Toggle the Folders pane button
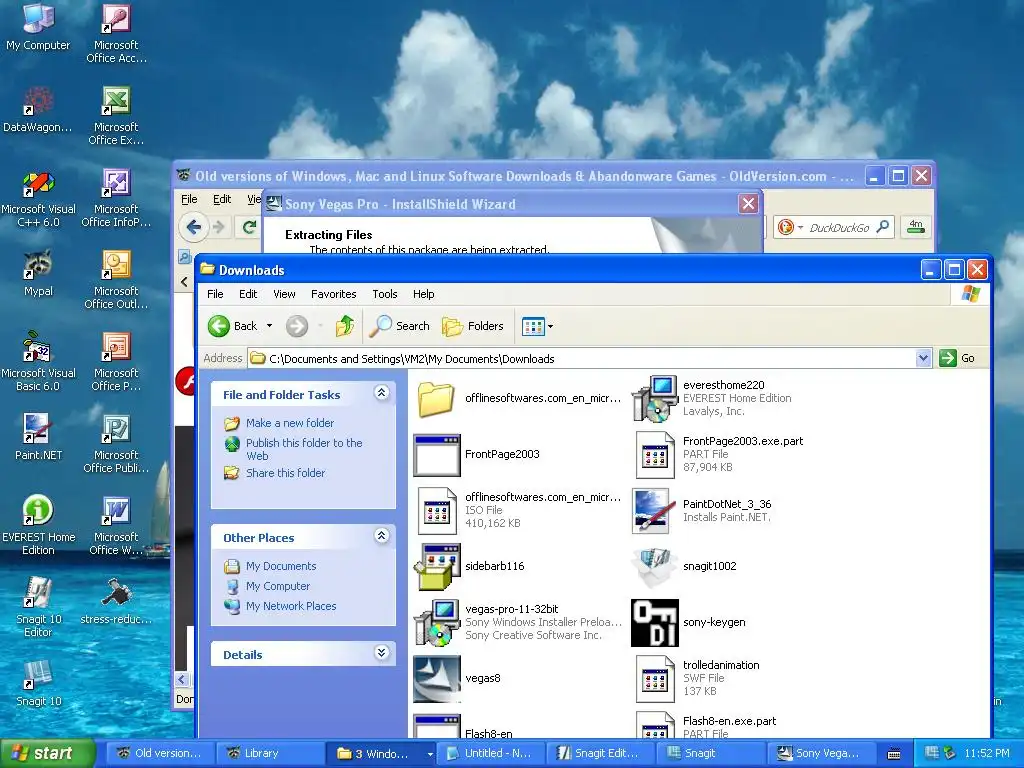The height and width of the screenshot is (768, 1024). click(x=473, y=326)
